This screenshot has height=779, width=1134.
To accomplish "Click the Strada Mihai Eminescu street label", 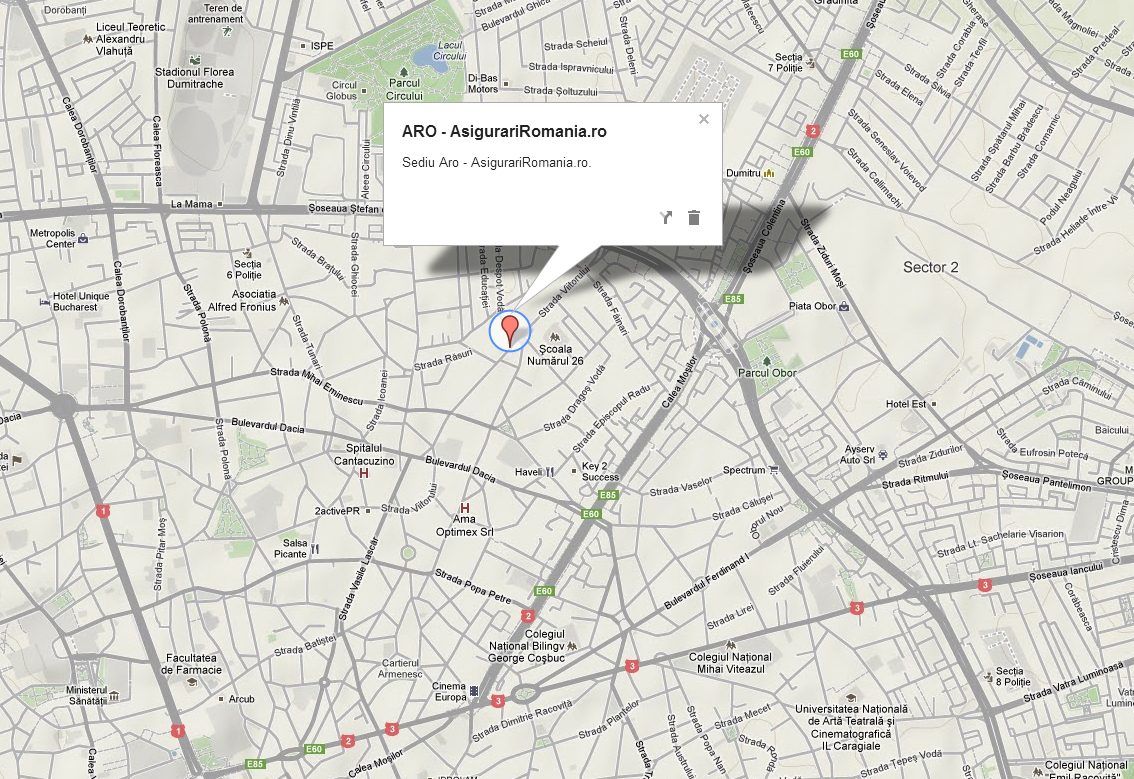I will click(x=317, y=386).
